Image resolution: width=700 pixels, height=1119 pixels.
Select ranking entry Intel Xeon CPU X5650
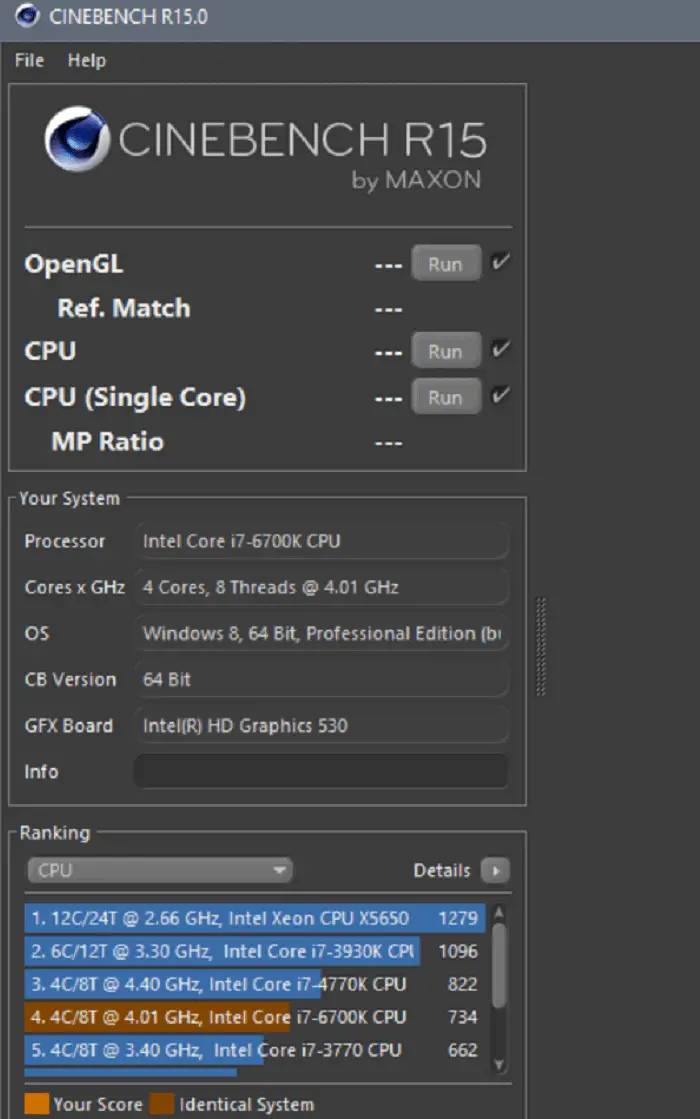255,918
